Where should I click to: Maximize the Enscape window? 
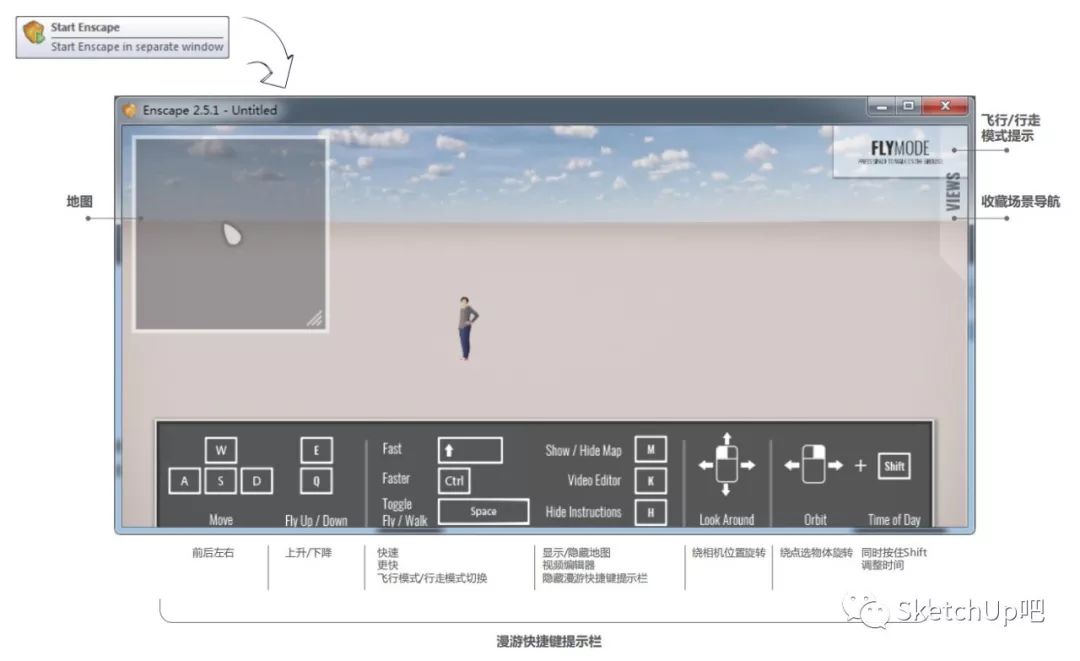[x=908, y=106]
